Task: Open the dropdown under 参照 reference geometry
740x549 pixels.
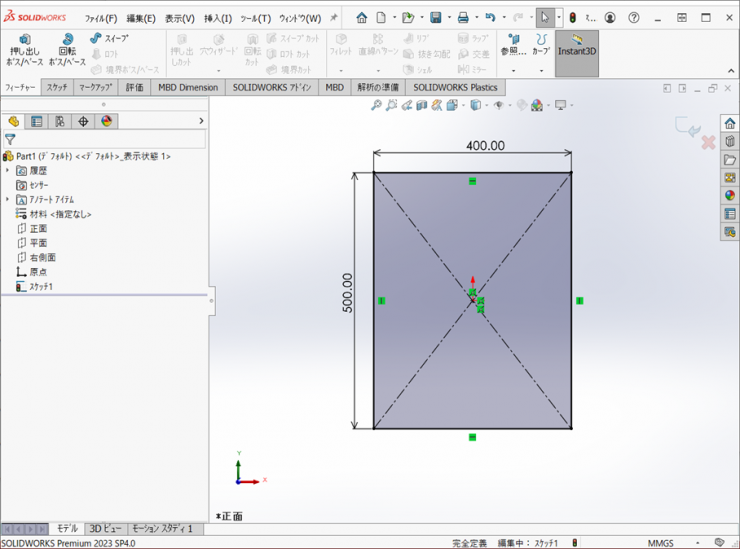Action: pos(514,70)
